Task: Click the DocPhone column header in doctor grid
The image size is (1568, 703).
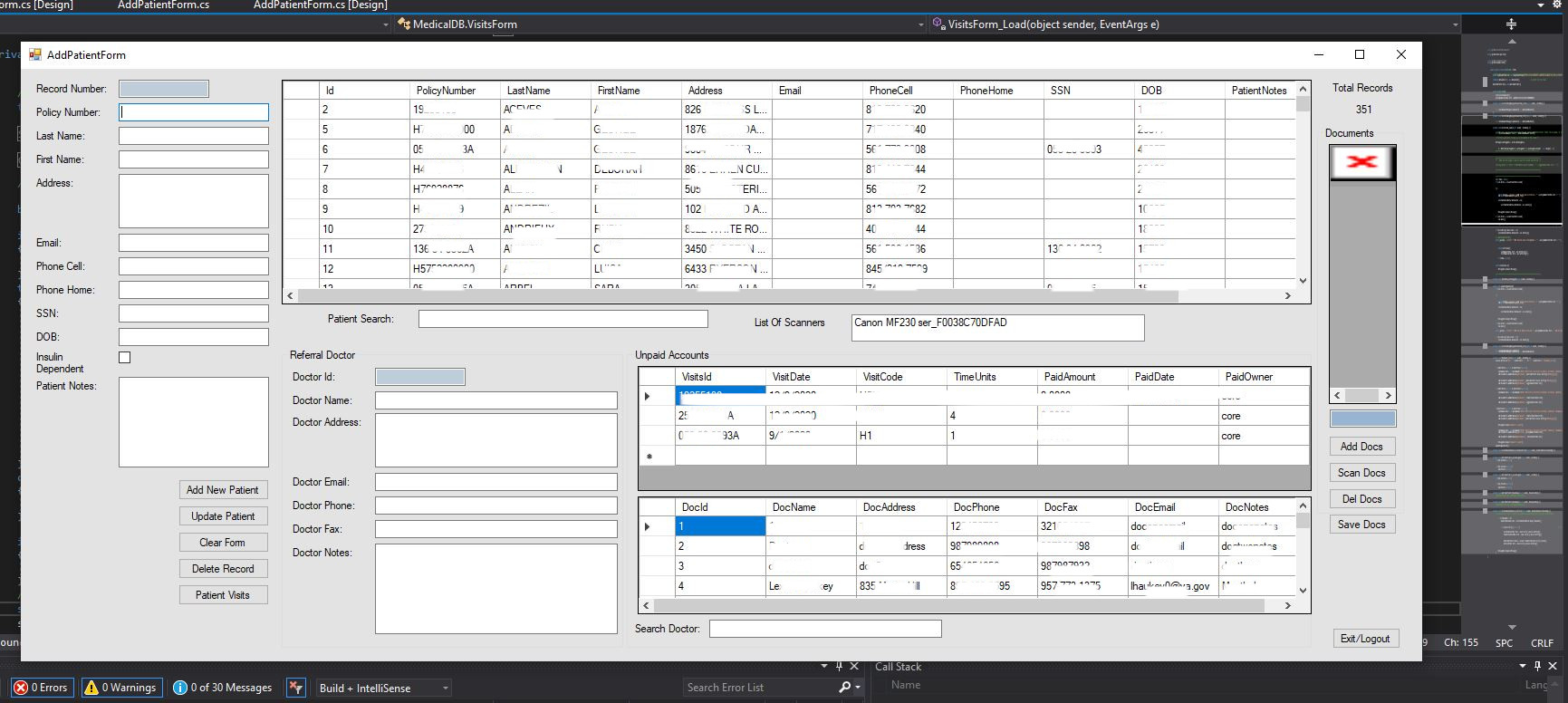Action: pyautogui.click(x=992, y=507)
